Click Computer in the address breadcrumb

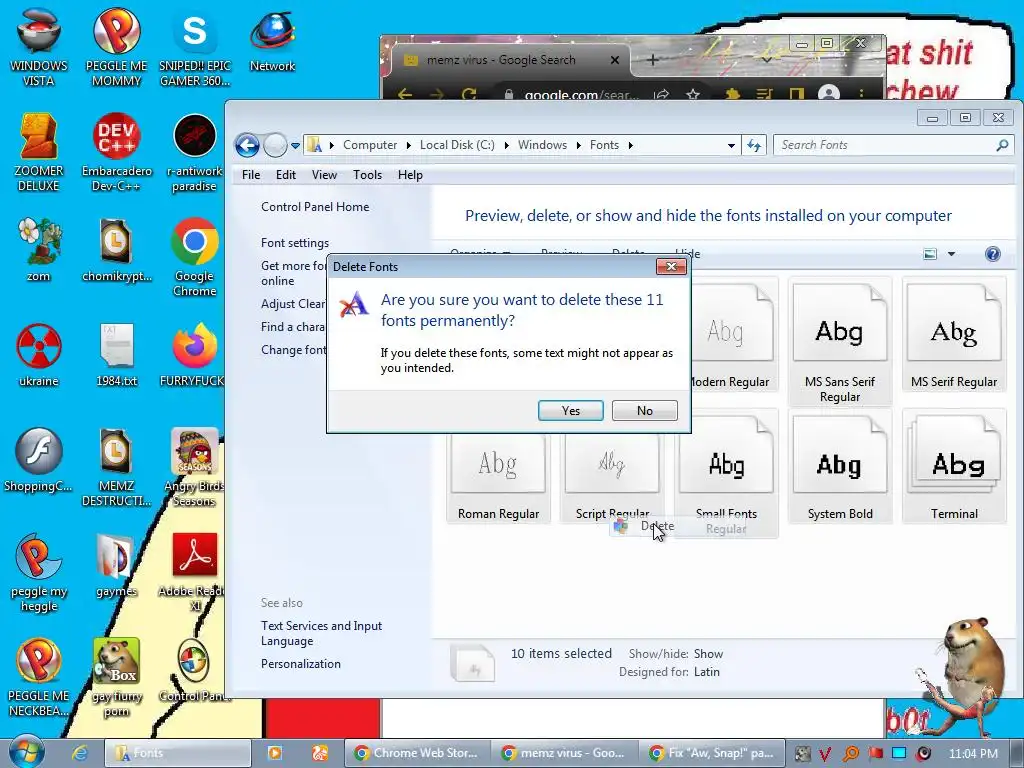[370, 145]
